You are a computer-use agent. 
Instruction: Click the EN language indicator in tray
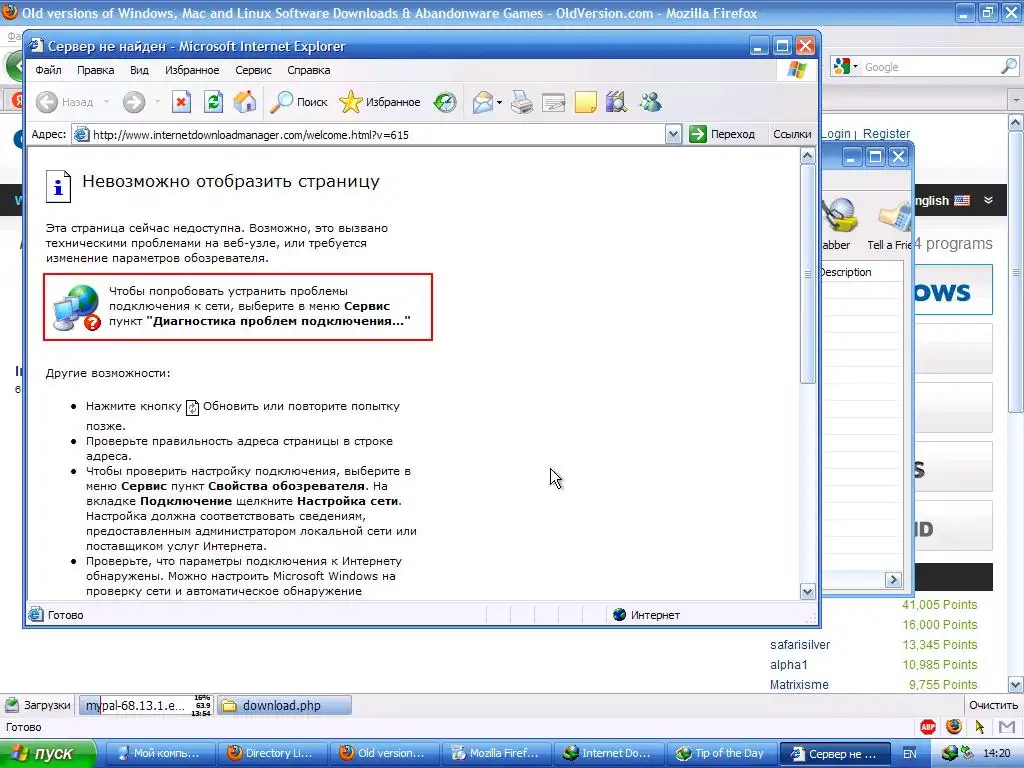[910, 754]
